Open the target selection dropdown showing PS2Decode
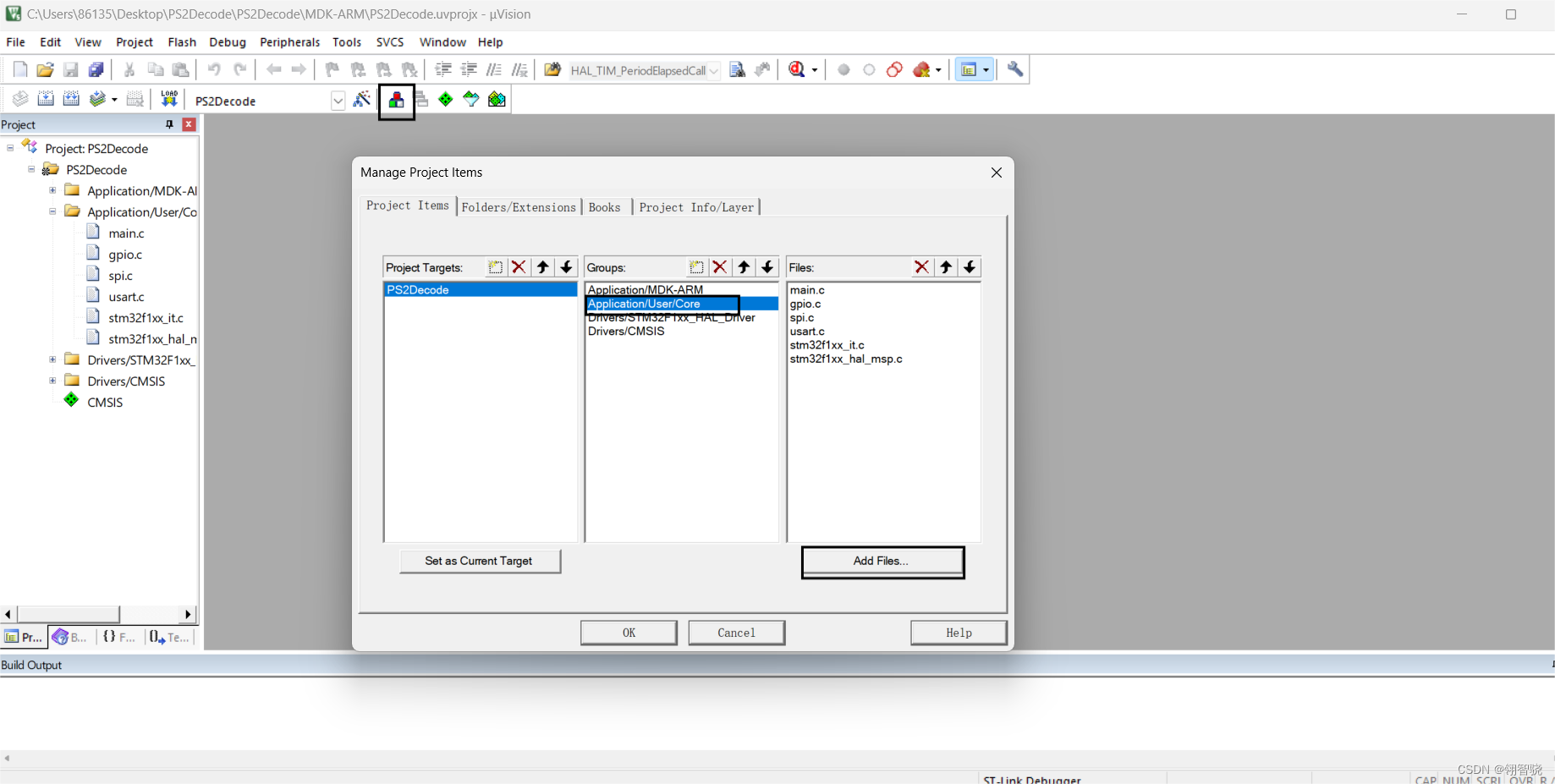Image resolution: width=1555 pixels, height=784 pixels. (x=338, y=100)
